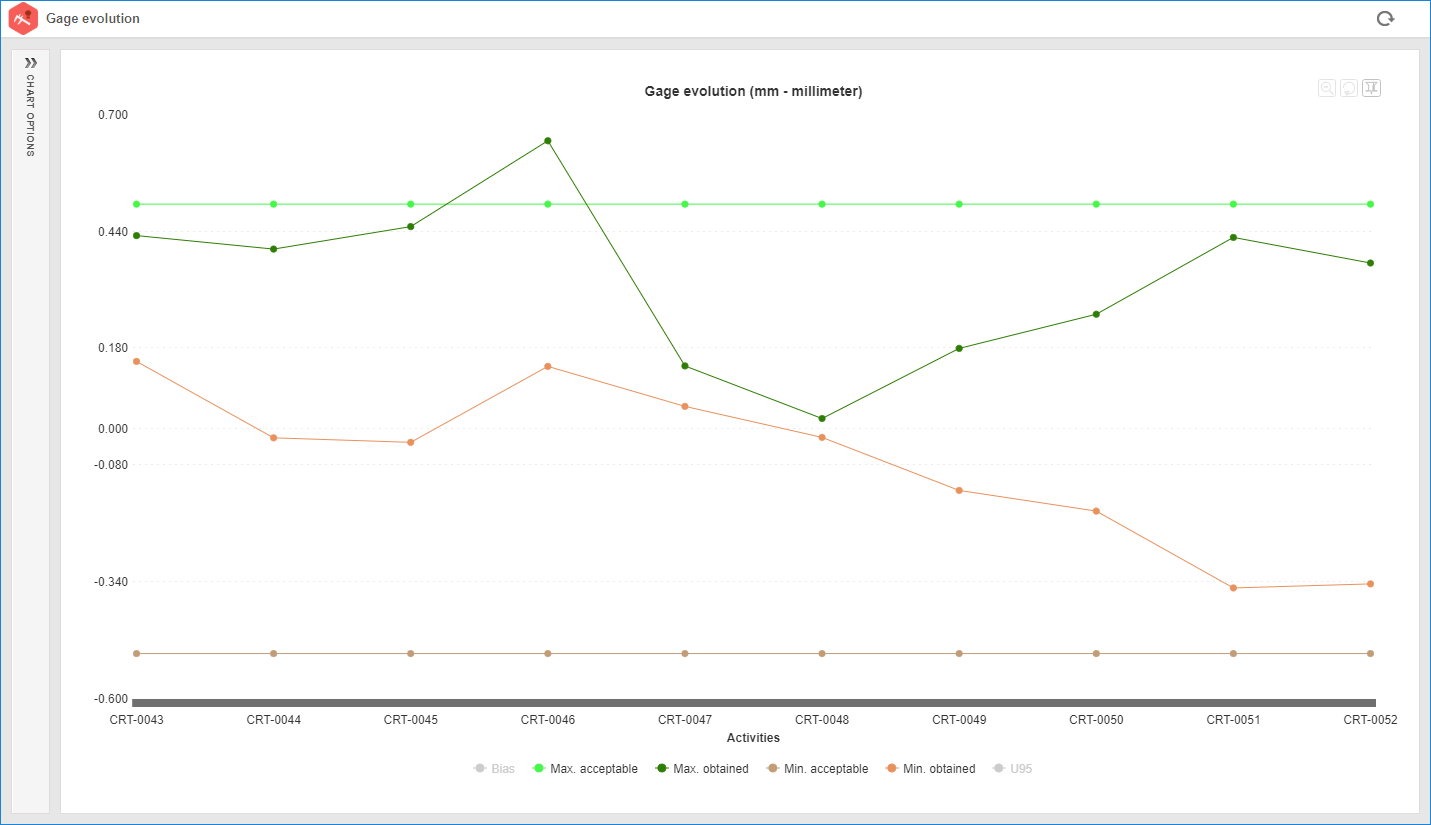The height and width of the screenshot is (825, 1431).
Task: Click Max. obtained lowest point at CRT-0048
Action: tap(822, 418)
